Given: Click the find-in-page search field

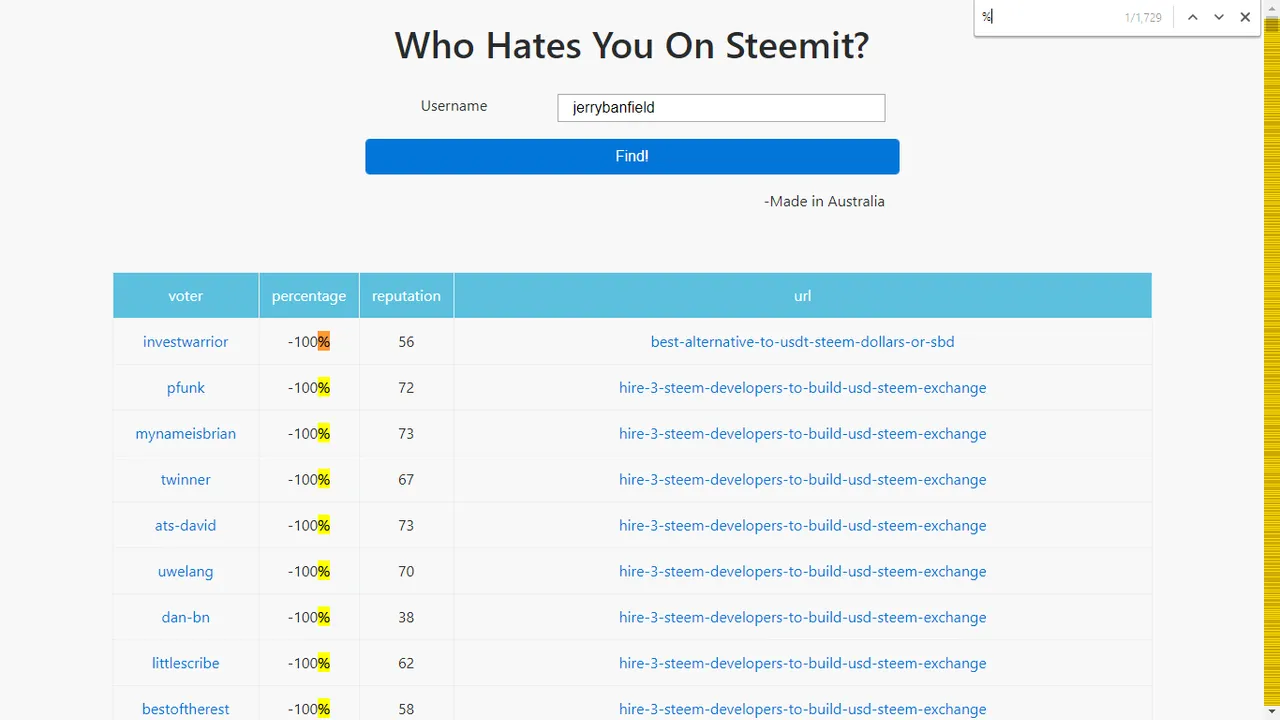Looking at the screenshot, I should 1048,17.
